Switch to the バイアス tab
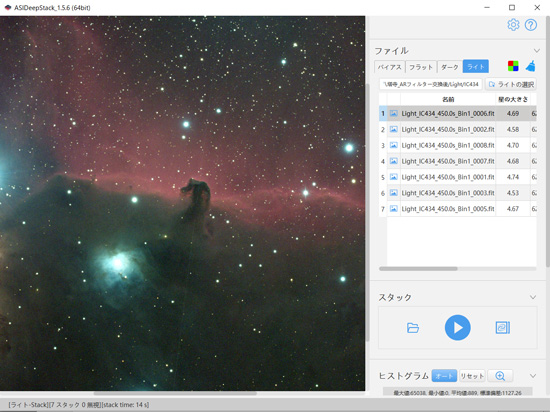This screenshot has height=412, width=550. pyautogui.click(x=390, y=67)
